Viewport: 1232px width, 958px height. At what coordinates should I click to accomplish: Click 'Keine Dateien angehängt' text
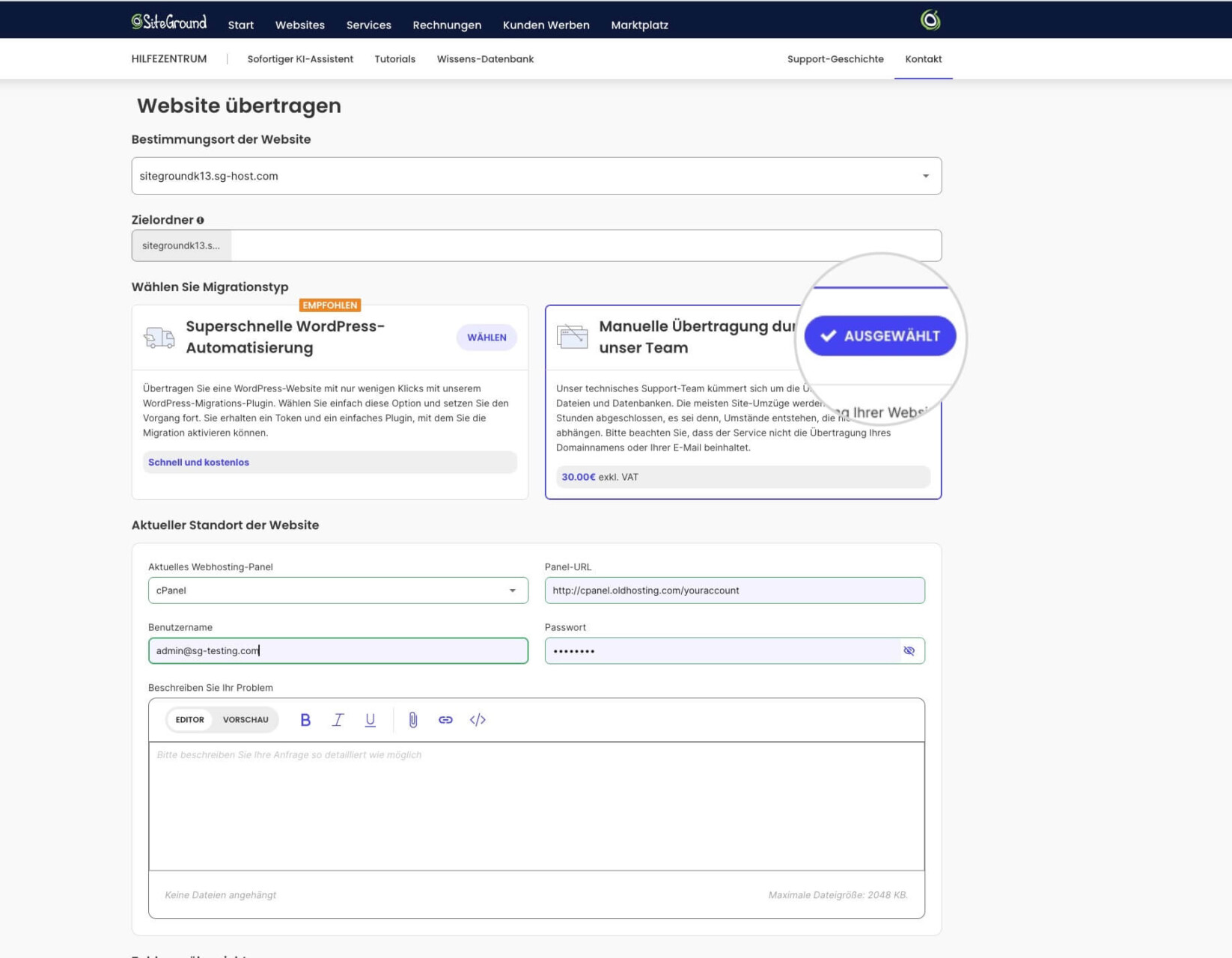pyautogui.click(x=221, y=895)
